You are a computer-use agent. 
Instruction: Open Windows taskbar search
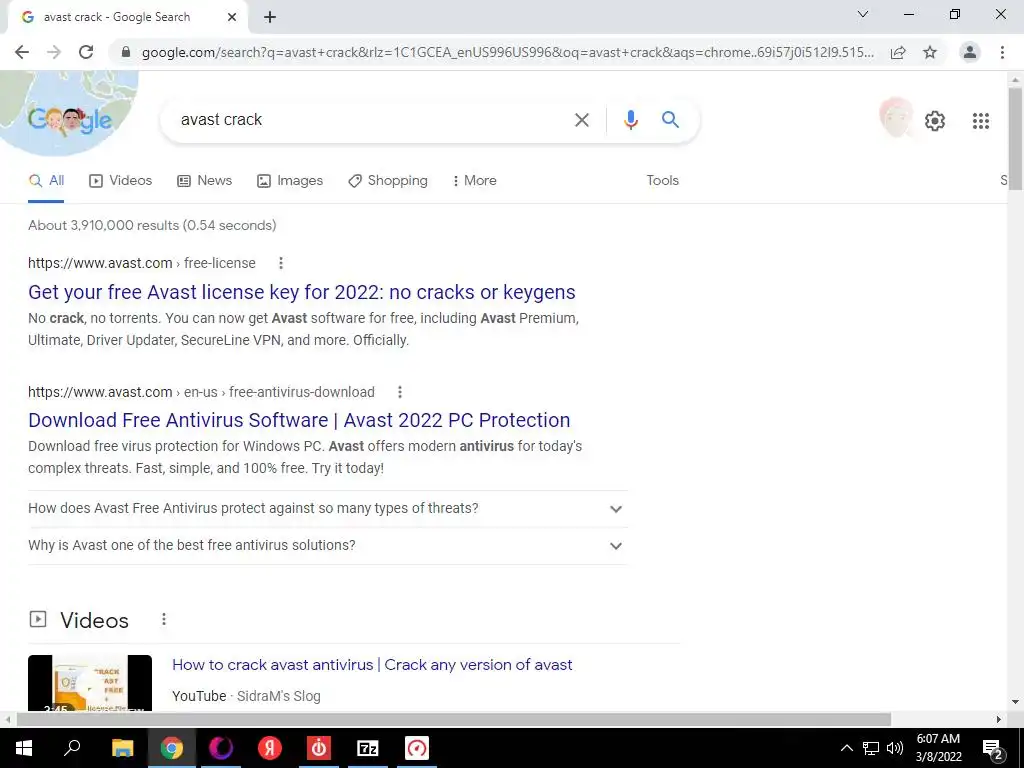[x=72, y=748]
